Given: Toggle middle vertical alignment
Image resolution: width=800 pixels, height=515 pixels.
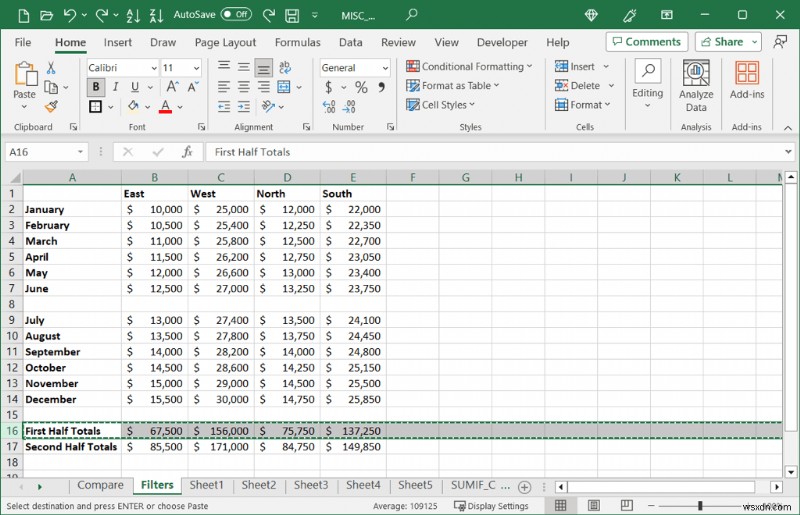Looking at the screenshot, I should [244, 67].
